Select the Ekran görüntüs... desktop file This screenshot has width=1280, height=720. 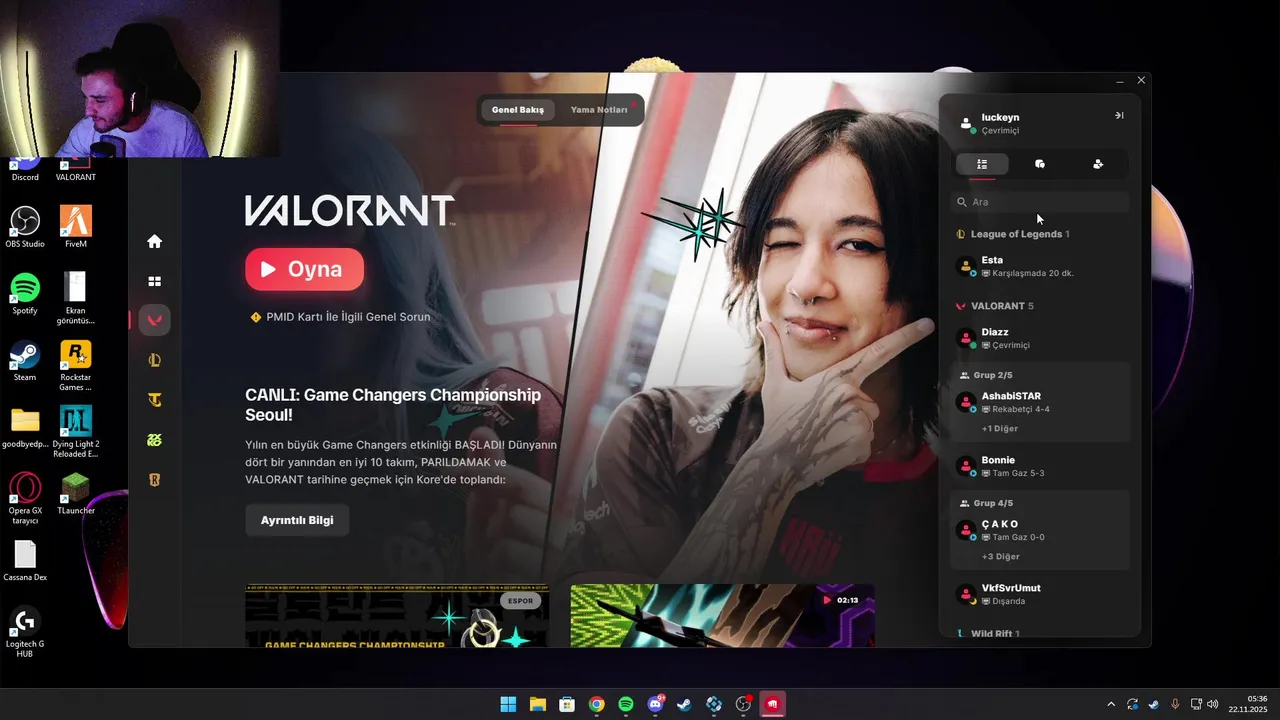(x=76, y=298)
